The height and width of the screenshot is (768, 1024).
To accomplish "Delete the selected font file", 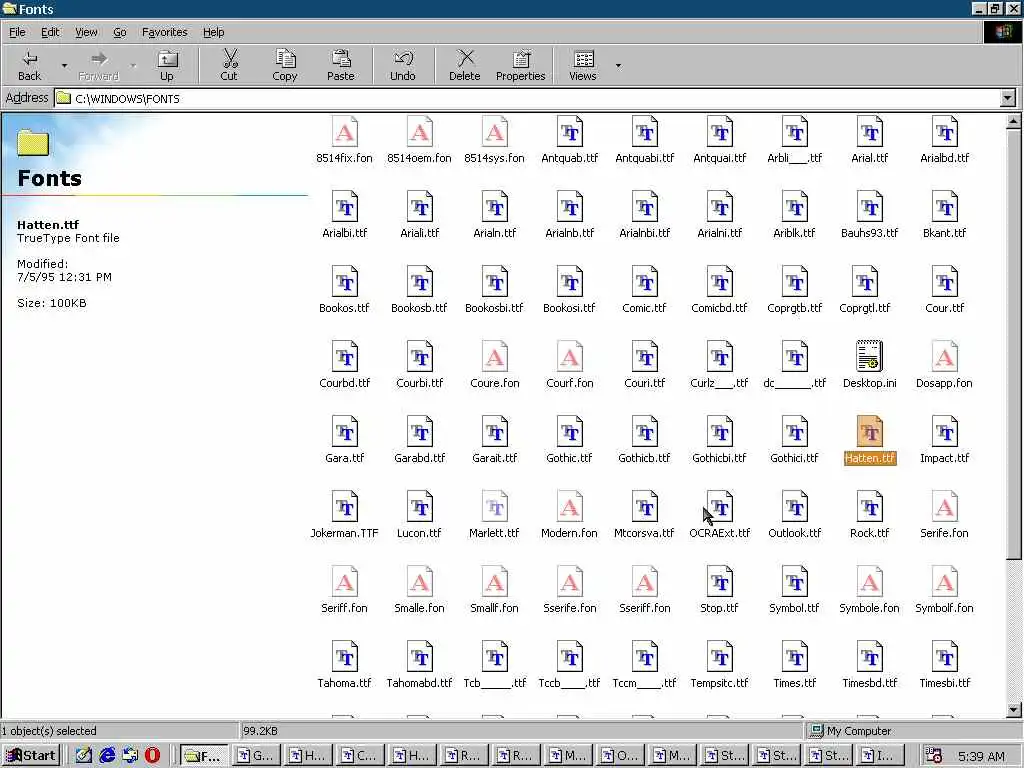I will click(x=465, y=65).
